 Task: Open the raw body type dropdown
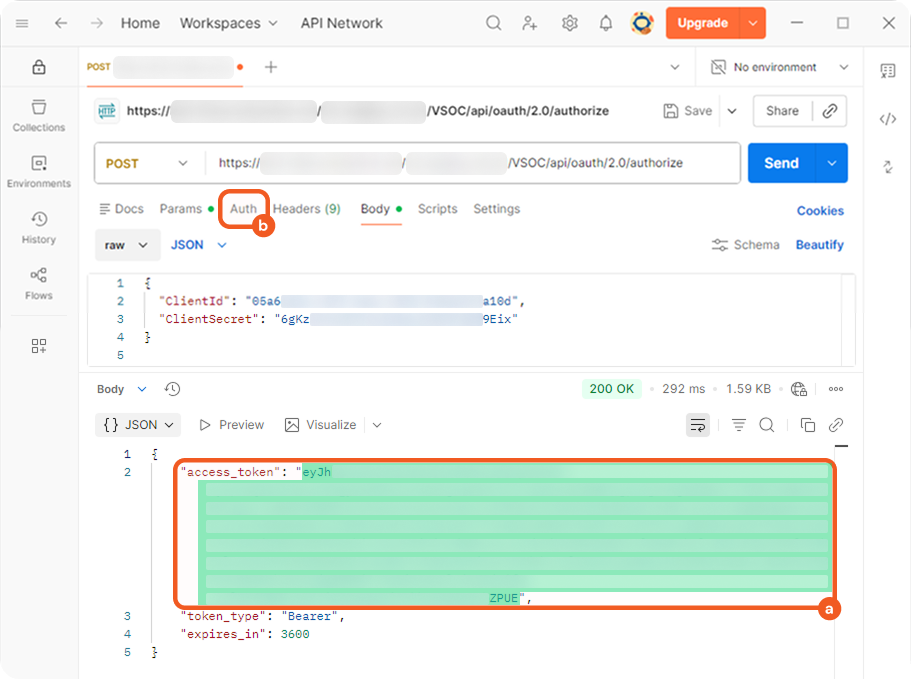pyautogui.click(x=128, y=245)
